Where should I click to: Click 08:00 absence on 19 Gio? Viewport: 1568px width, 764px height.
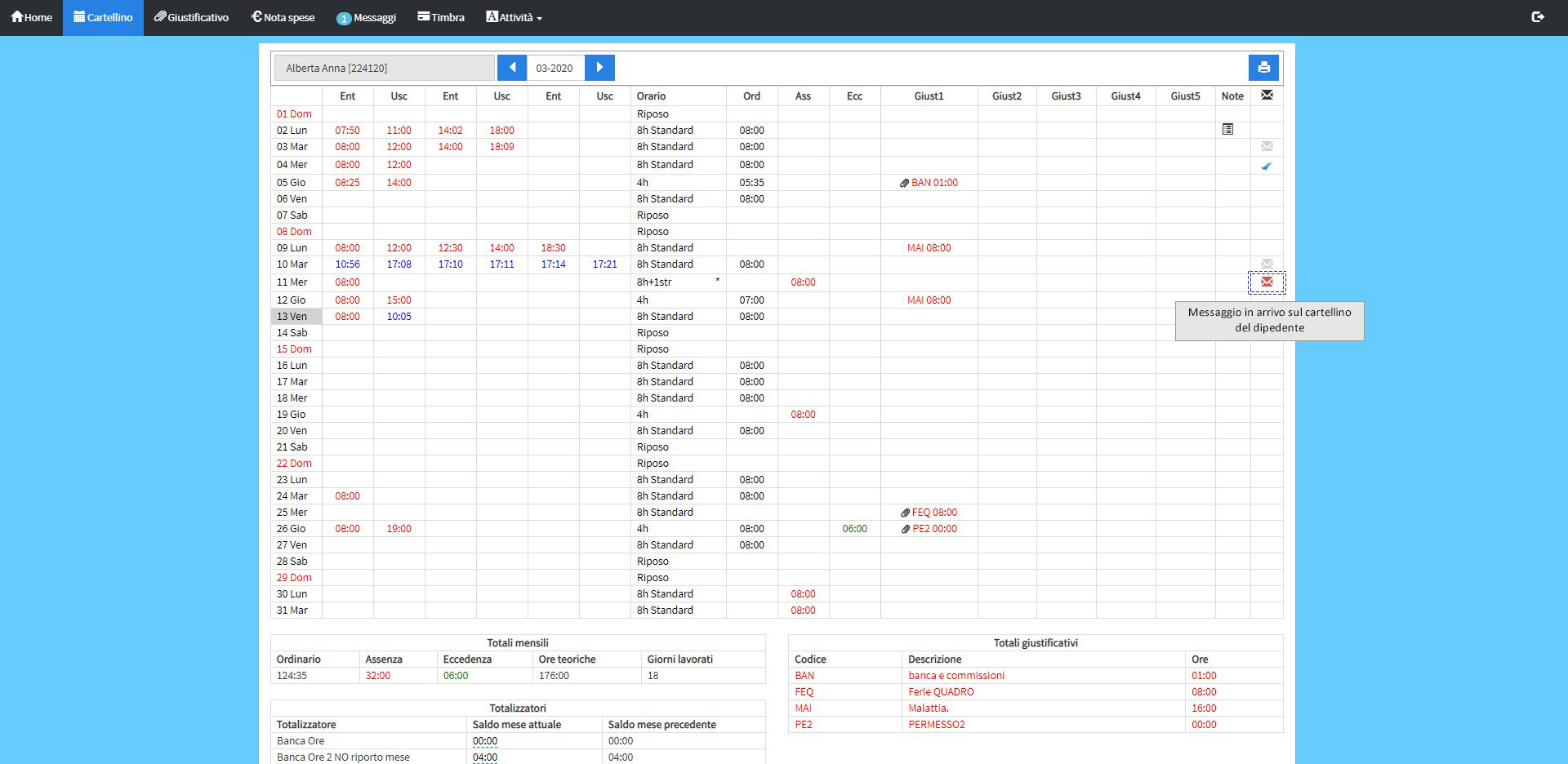(803, 415)
